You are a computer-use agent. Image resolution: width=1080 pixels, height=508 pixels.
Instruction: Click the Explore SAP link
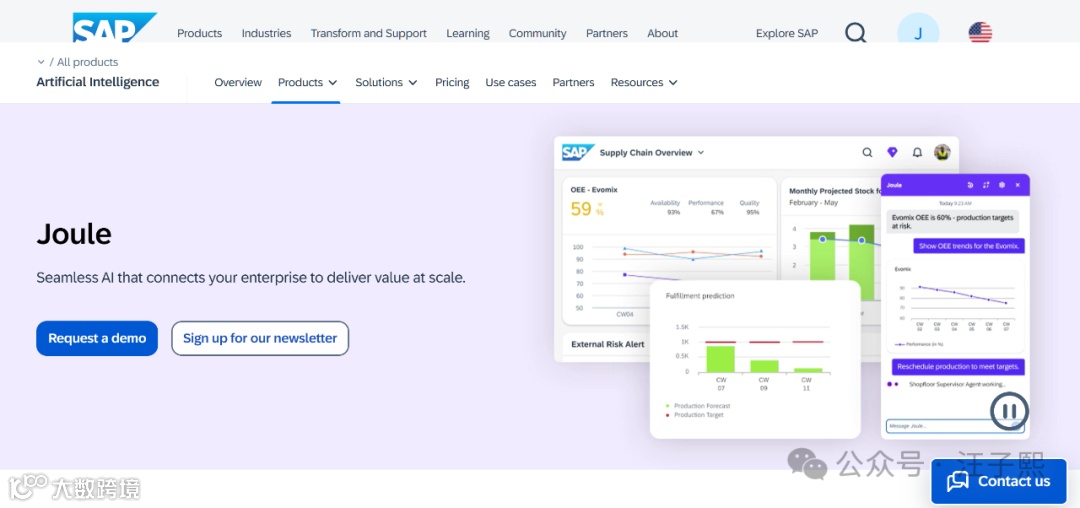(787, 33)
